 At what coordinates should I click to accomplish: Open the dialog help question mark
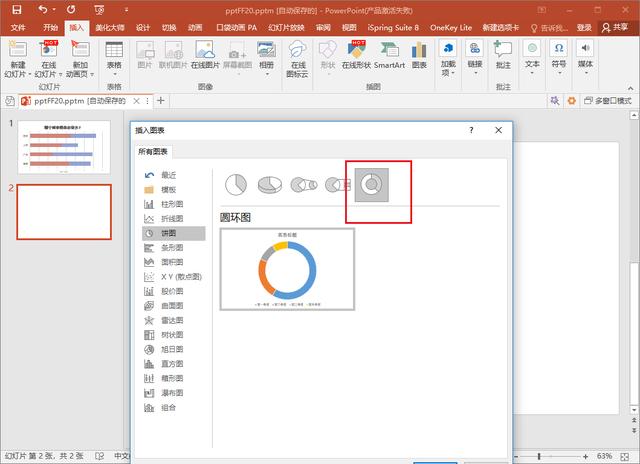click(471, 131)
